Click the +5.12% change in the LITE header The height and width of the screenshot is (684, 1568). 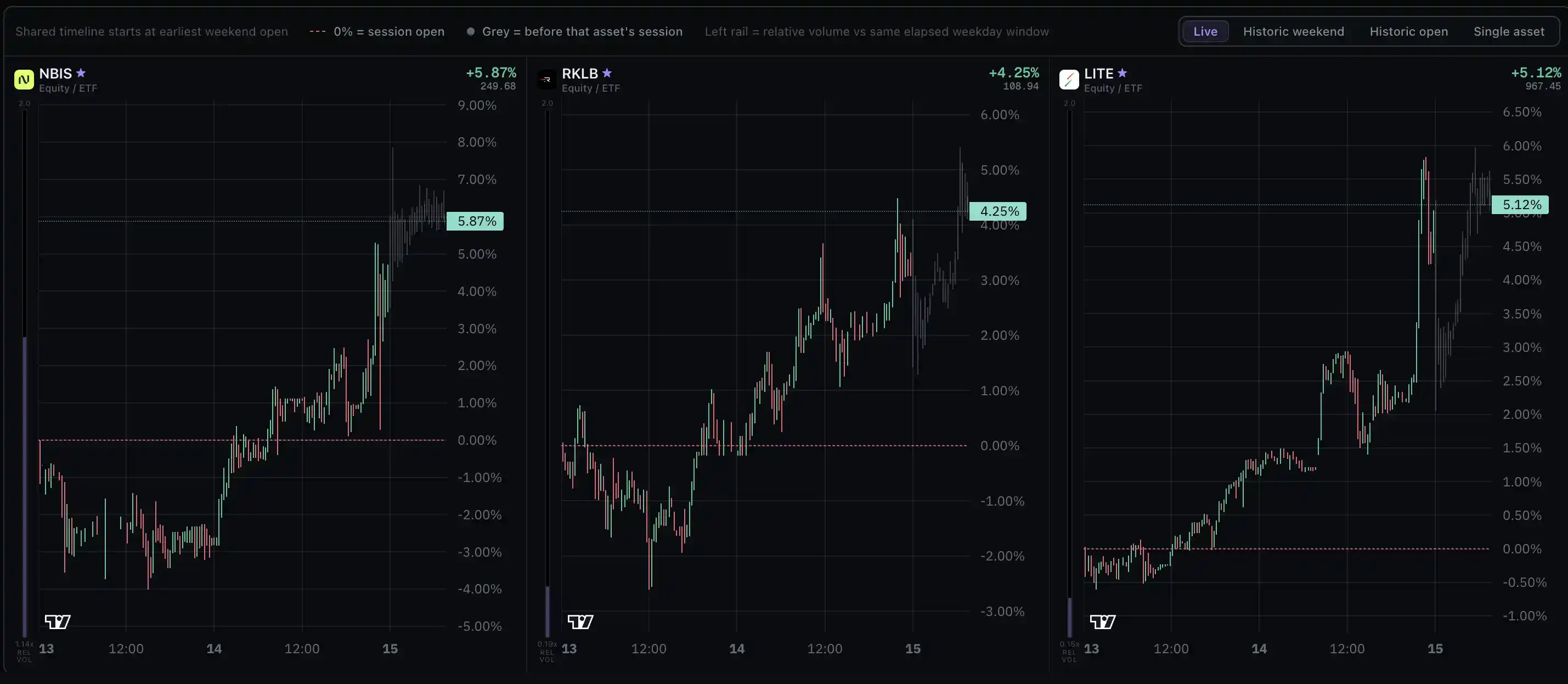pos(1536,73)
